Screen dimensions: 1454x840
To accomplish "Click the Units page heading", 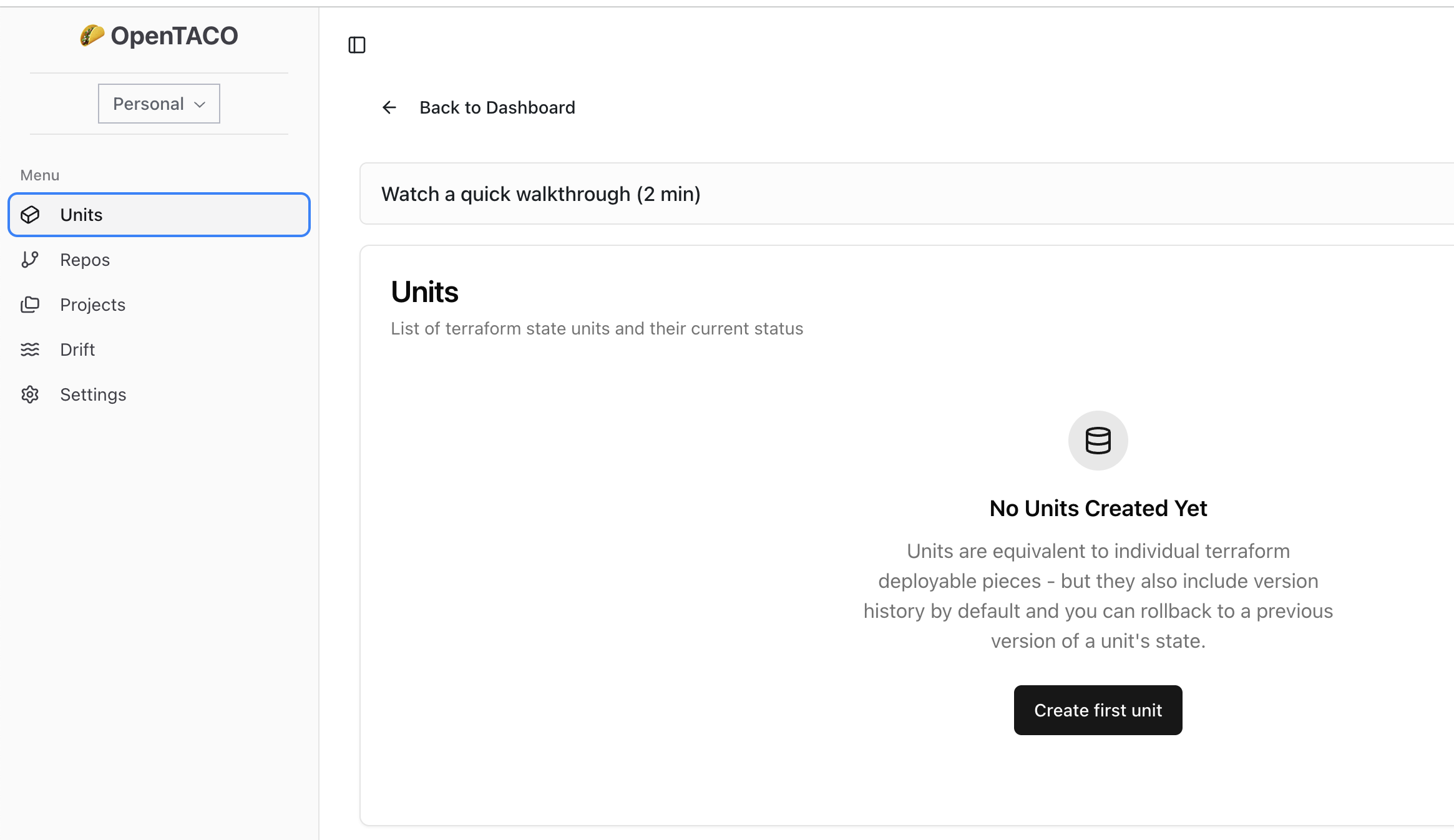I will click(x=424, y=292).
